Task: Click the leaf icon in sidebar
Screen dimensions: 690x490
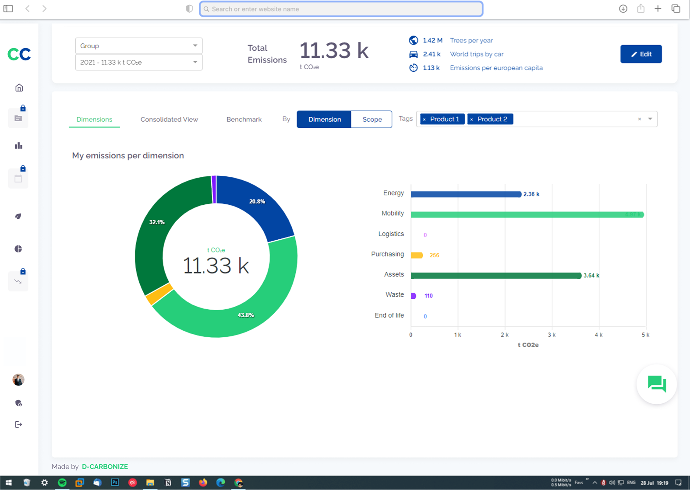Action: (18, 216)
